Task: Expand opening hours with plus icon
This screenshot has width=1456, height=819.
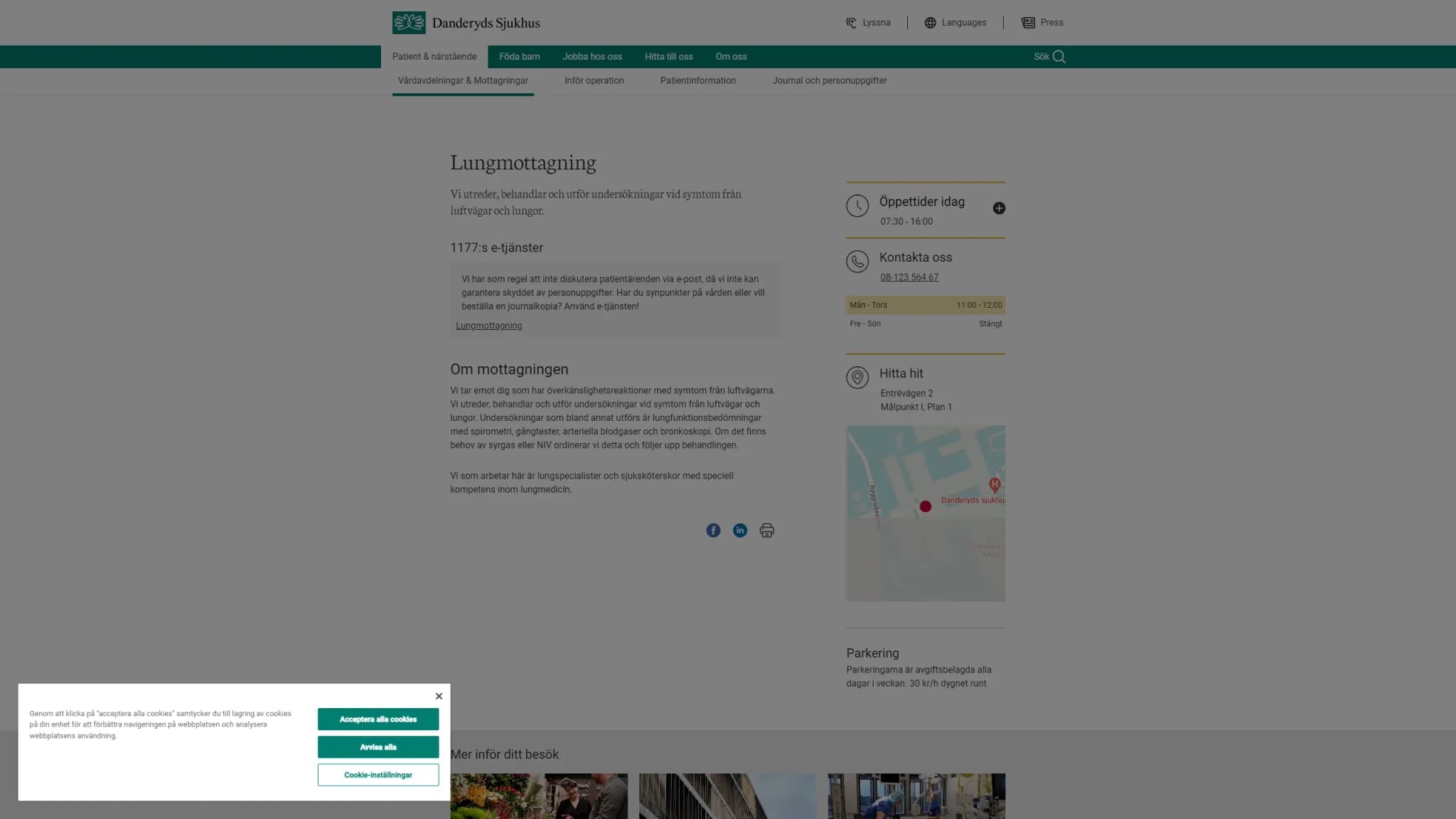Action: 999,208
